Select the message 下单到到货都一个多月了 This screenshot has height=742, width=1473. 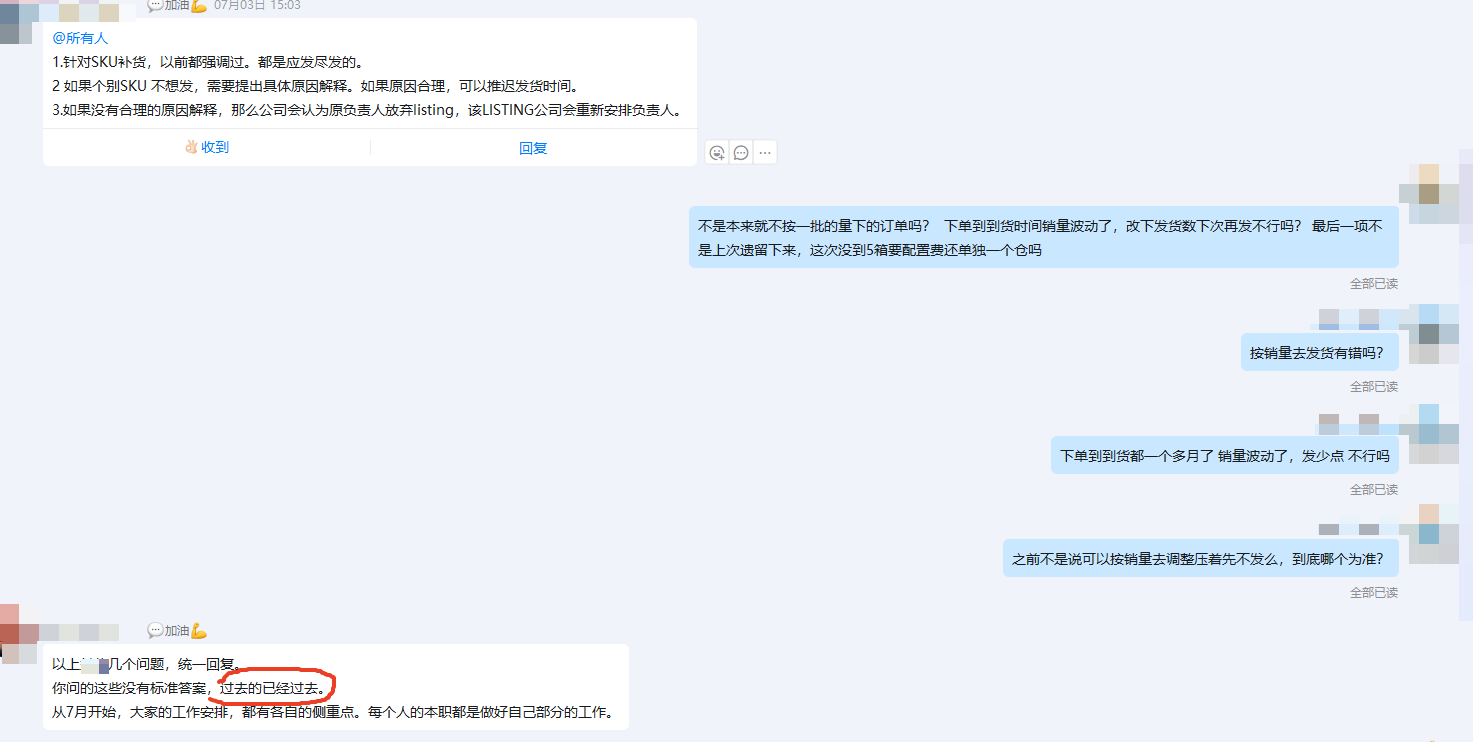[1225, 455]
